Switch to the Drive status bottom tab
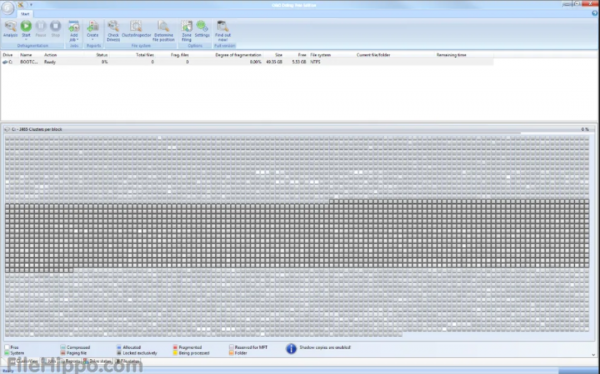Viewport: 600px width, 374px height. click(98, 361)
